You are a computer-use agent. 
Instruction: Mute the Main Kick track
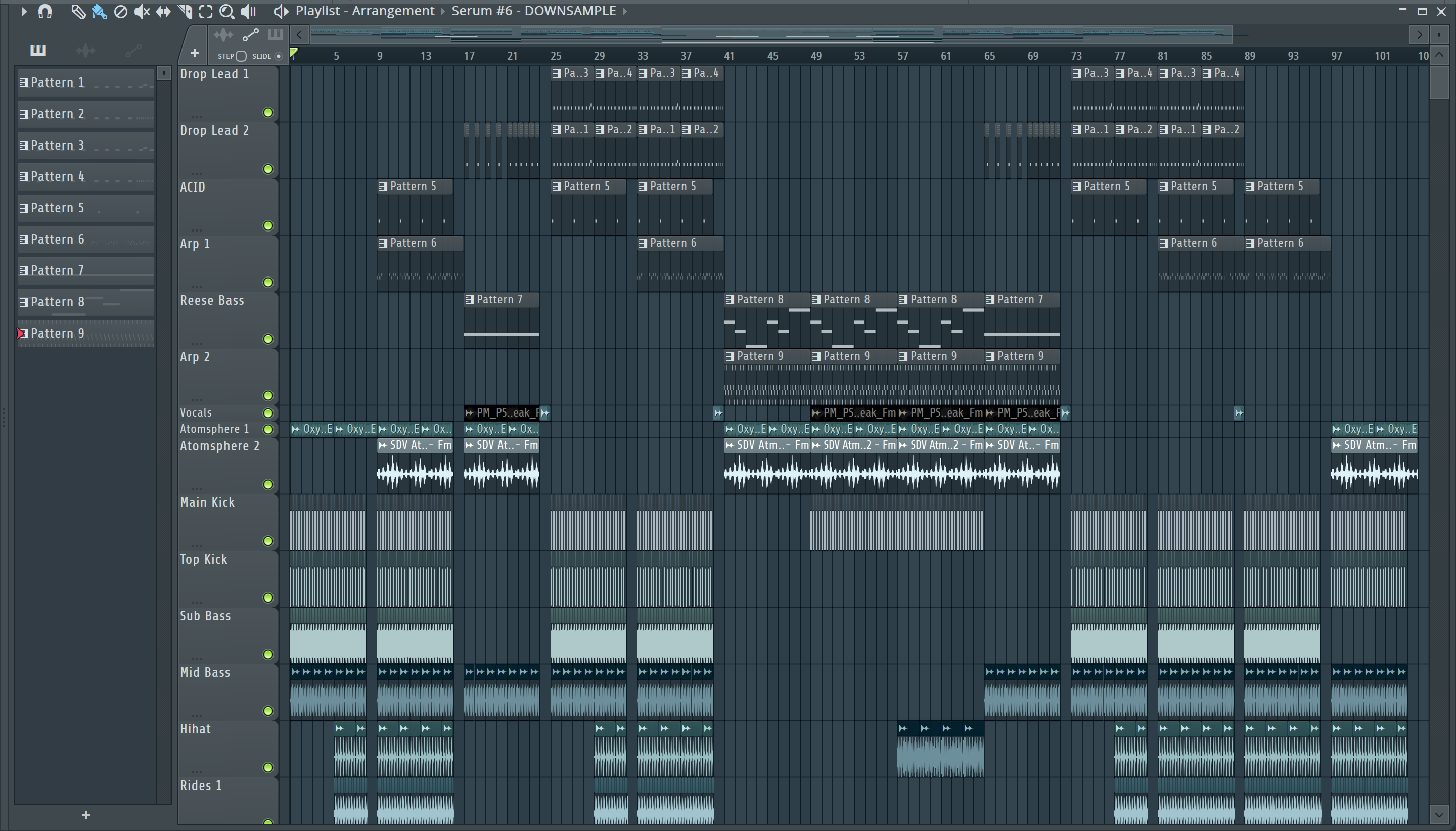(267, 540)
